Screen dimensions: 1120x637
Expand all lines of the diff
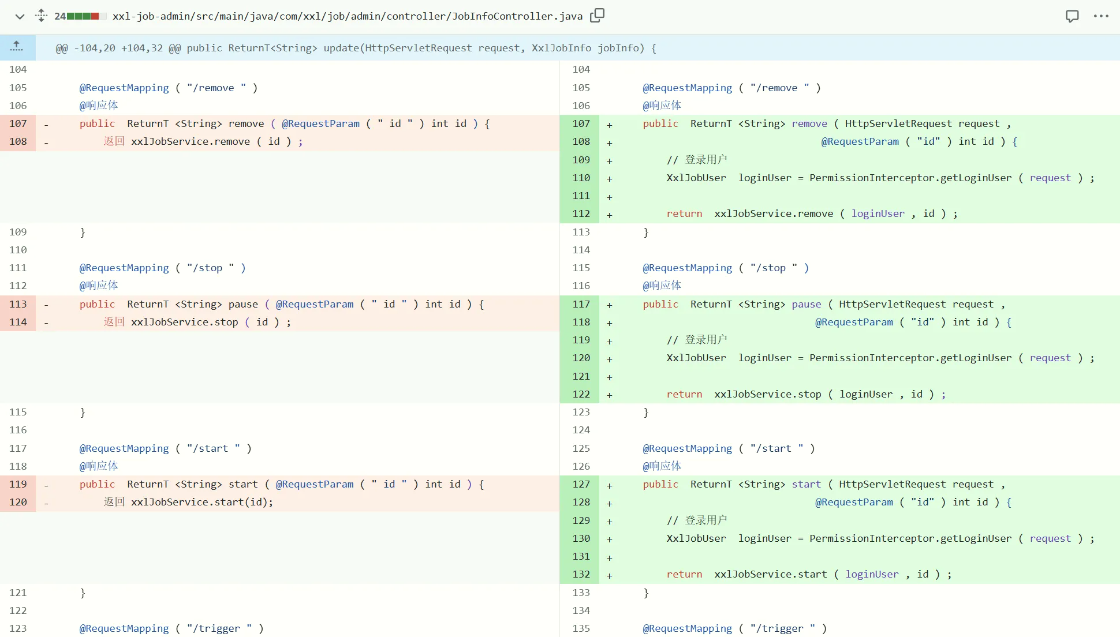point(41,16)
